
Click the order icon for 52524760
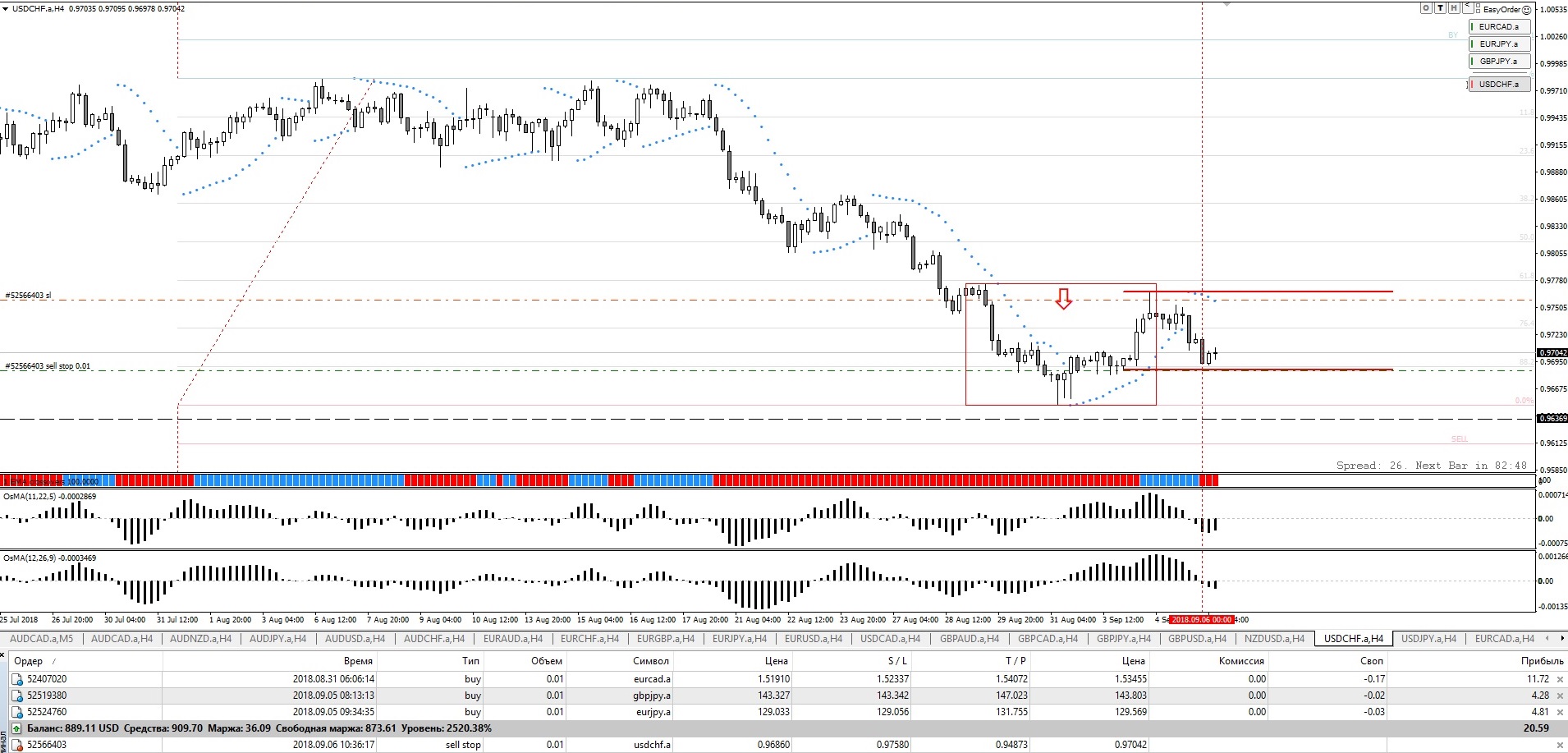[17, 712]
